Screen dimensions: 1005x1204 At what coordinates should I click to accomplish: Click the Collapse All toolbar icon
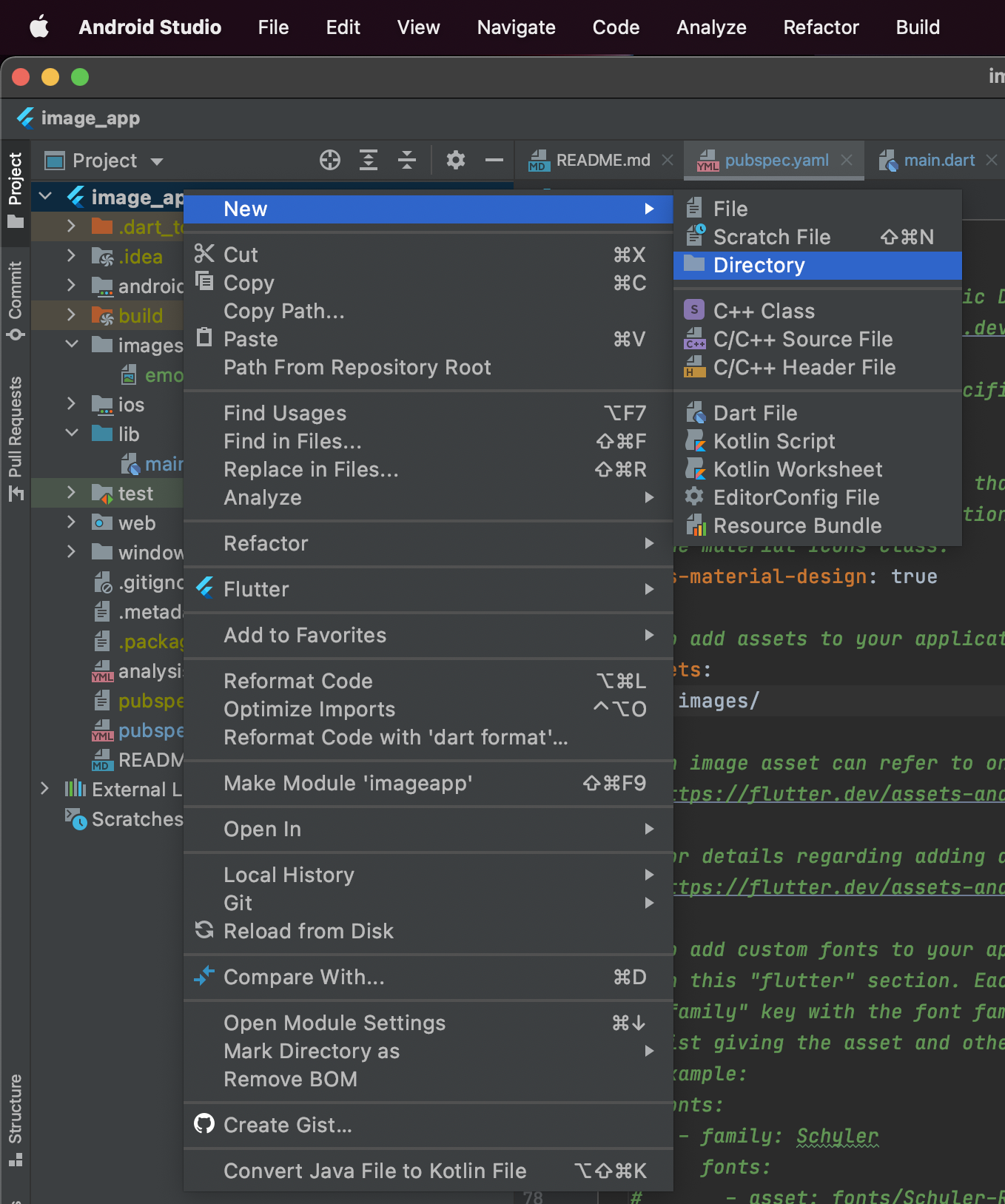click(x=407, y=160)
